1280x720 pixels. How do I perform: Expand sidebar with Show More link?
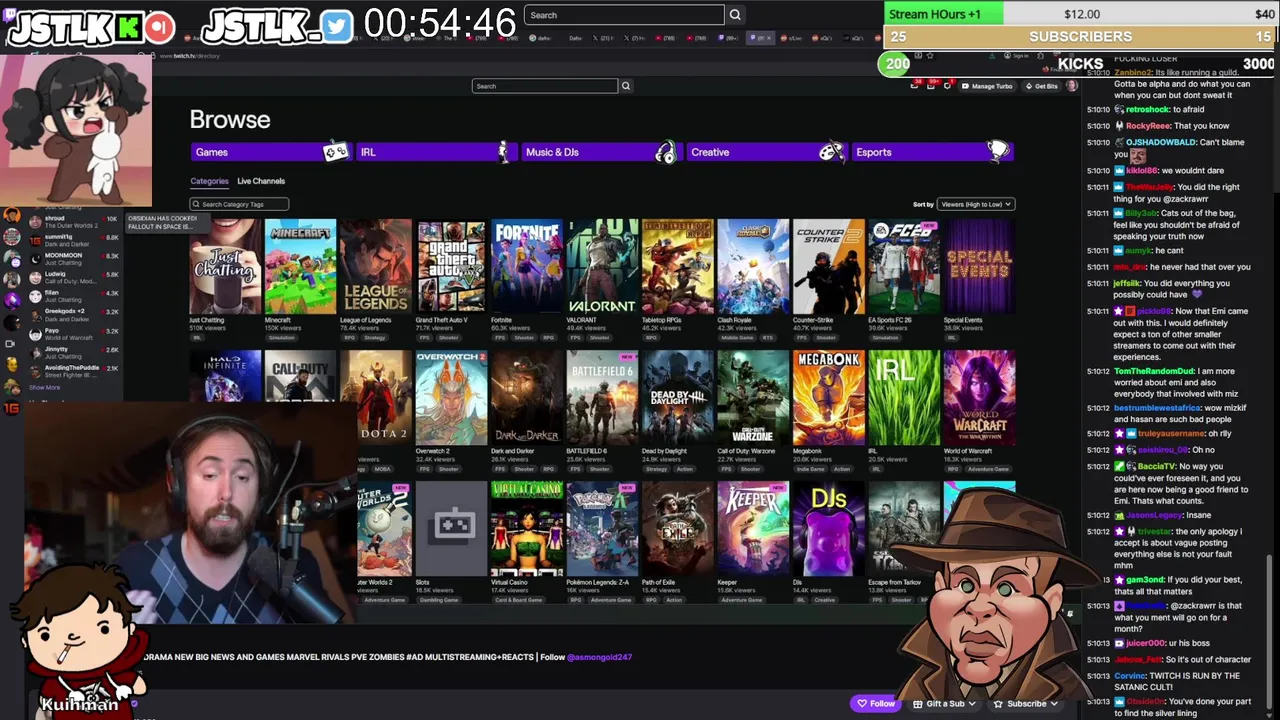(45, 387)
